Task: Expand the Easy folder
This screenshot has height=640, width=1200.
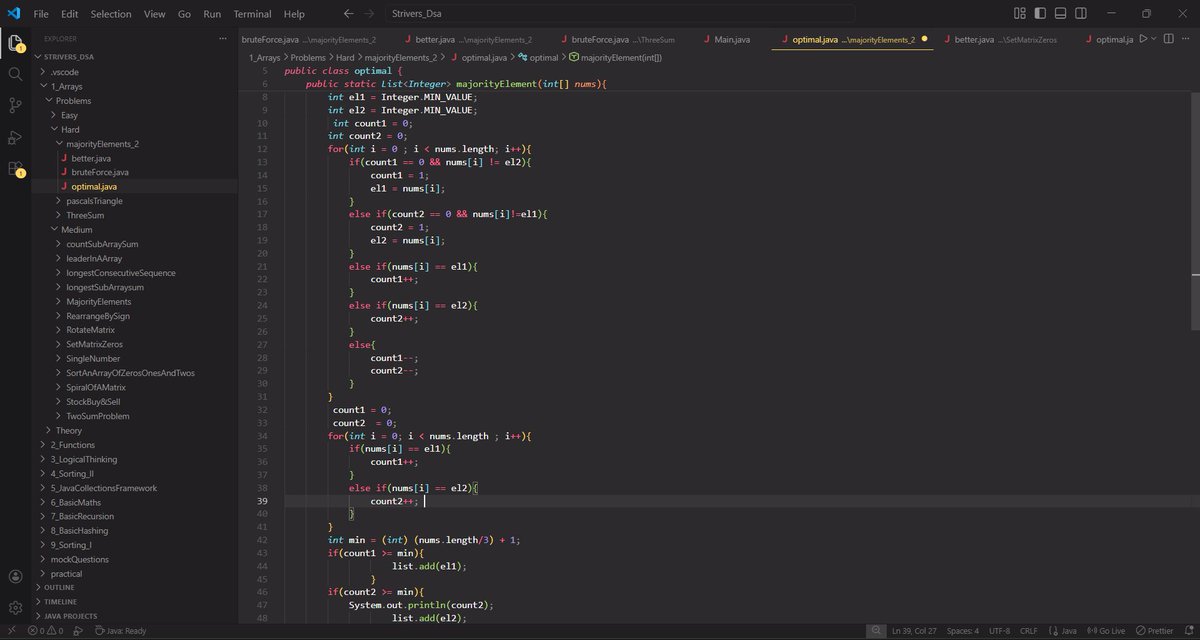Action: coord(135,115)
